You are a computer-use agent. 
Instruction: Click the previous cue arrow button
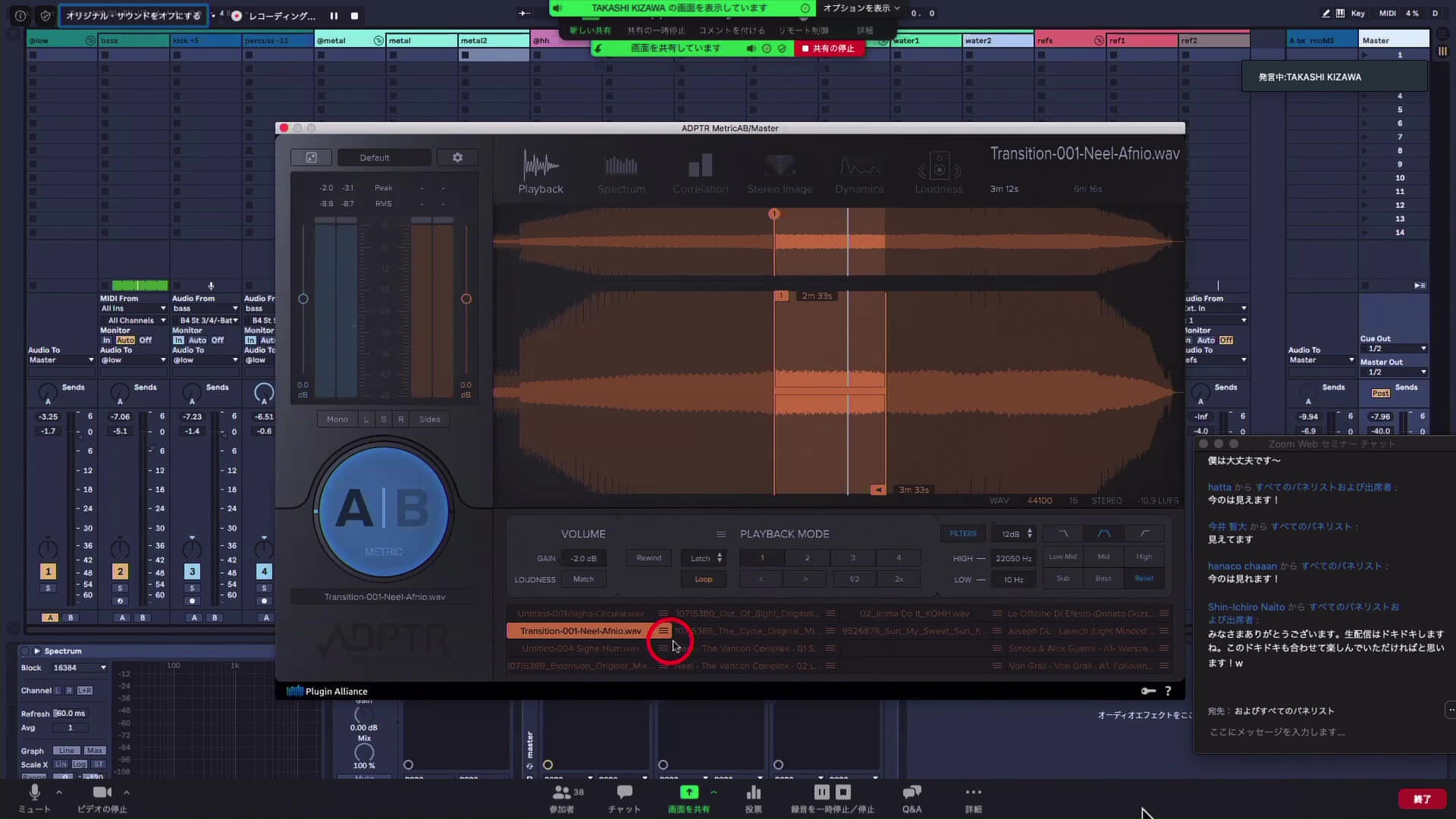pos(761,579)
